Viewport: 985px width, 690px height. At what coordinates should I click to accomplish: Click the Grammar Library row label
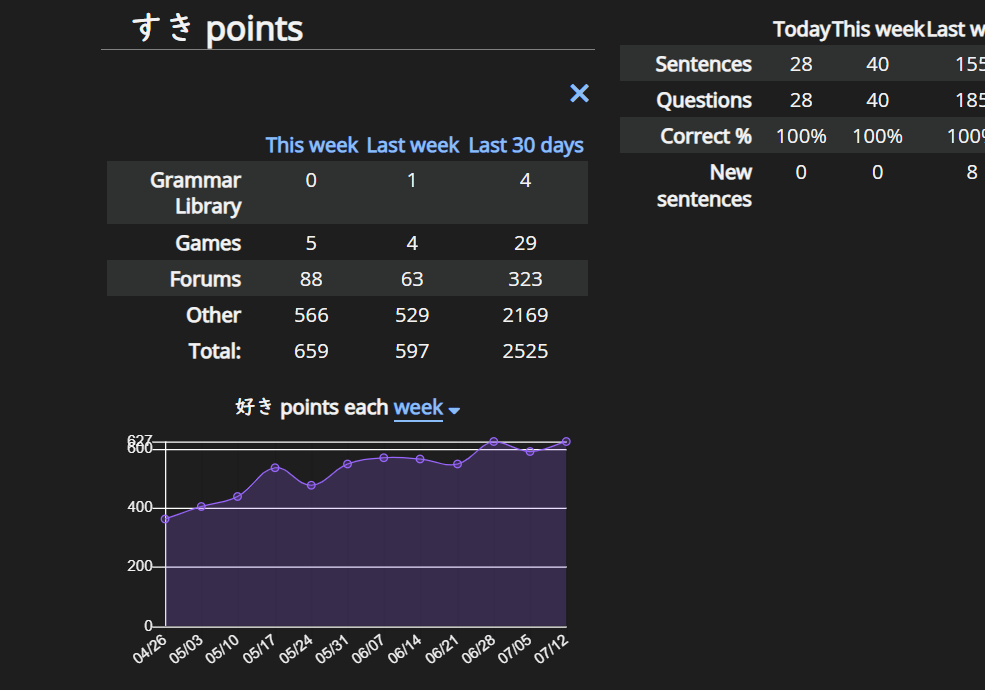[195, 193]
